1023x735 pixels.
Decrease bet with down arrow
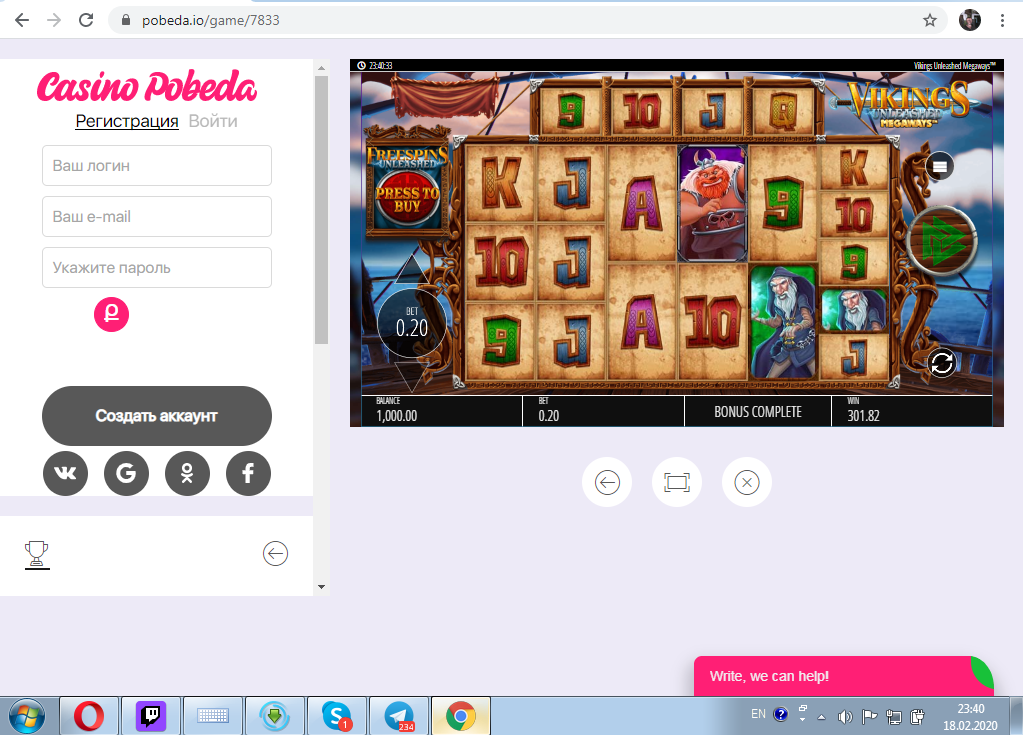[412, 376]
